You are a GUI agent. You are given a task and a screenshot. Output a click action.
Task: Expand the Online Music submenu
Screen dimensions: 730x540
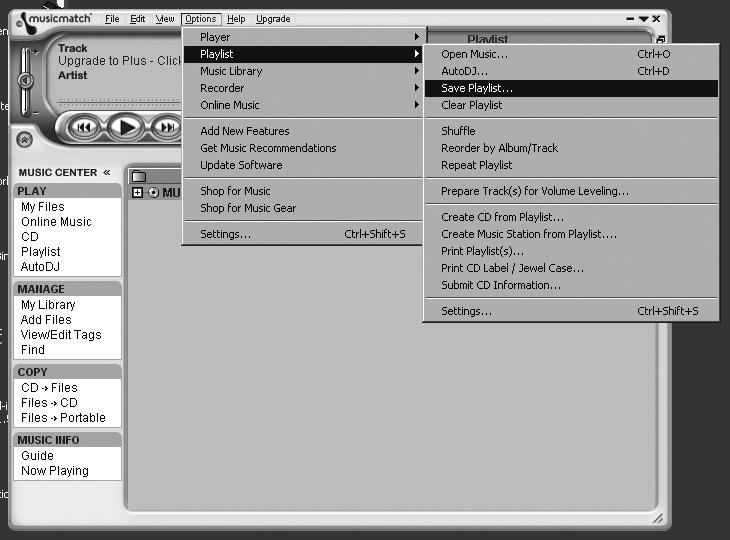(303, 105)
